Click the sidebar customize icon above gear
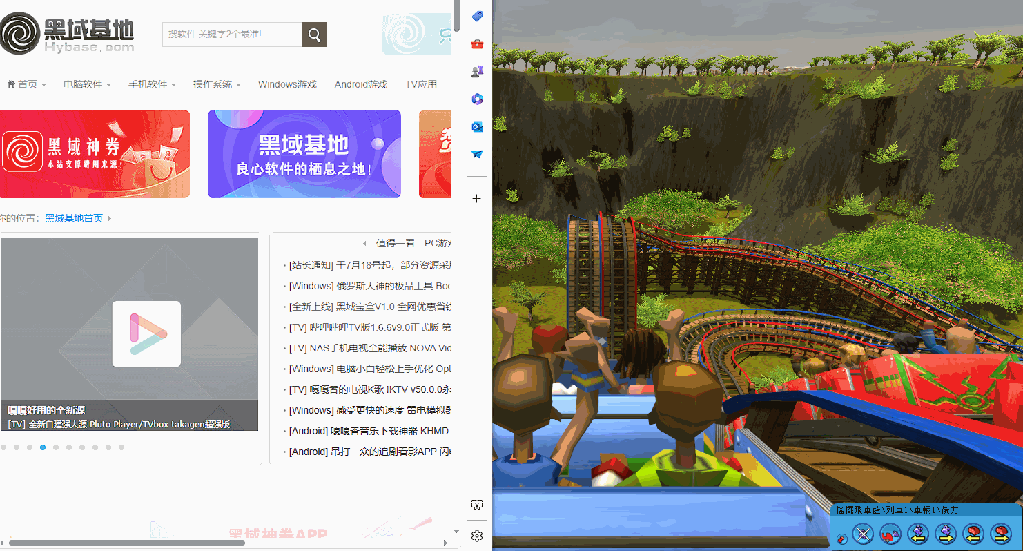The image size is (1023, 551). click(477, 505)
